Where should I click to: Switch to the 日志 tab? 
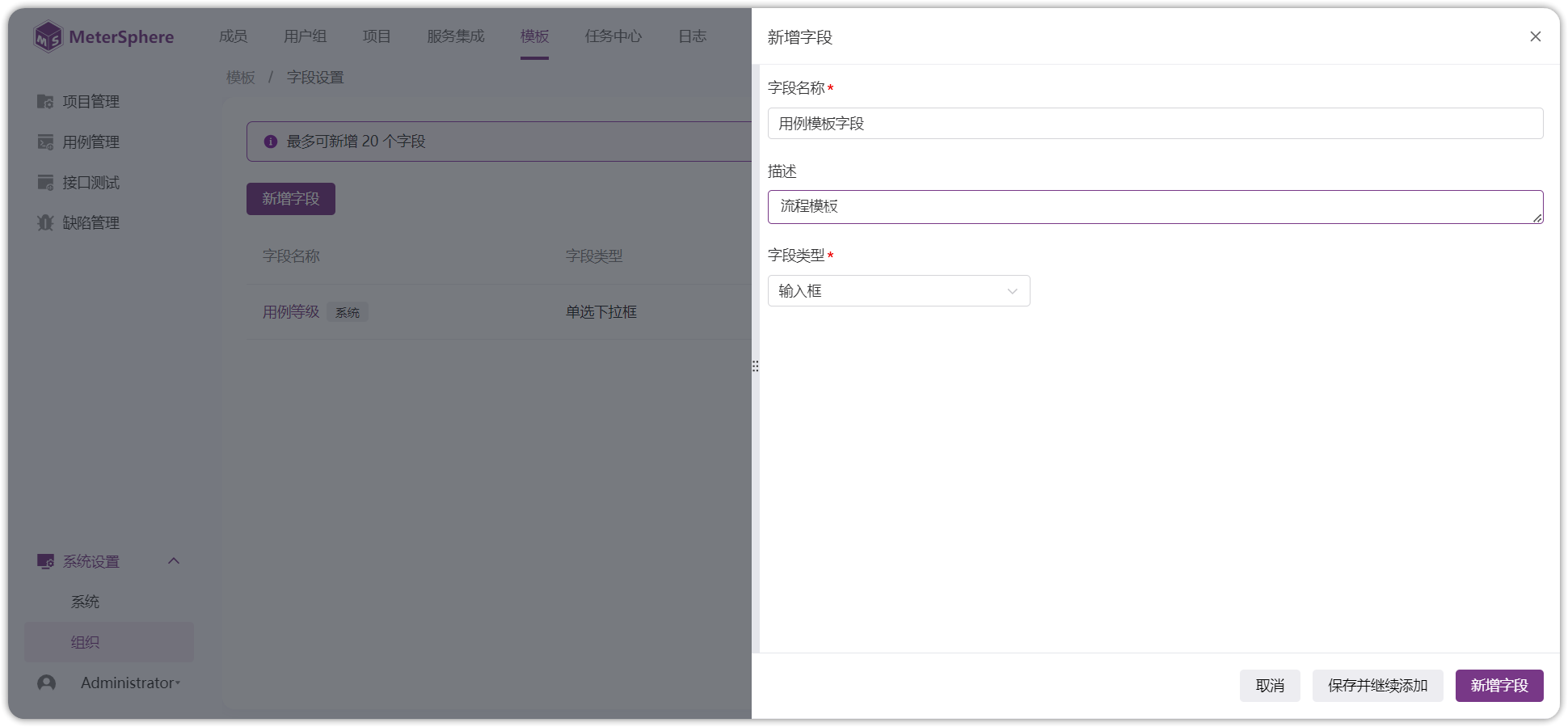692,36
